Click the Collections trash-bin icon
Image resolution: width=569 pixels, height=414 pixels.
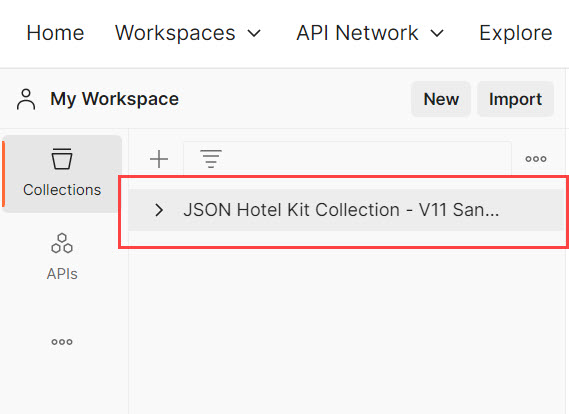[62, 159]
